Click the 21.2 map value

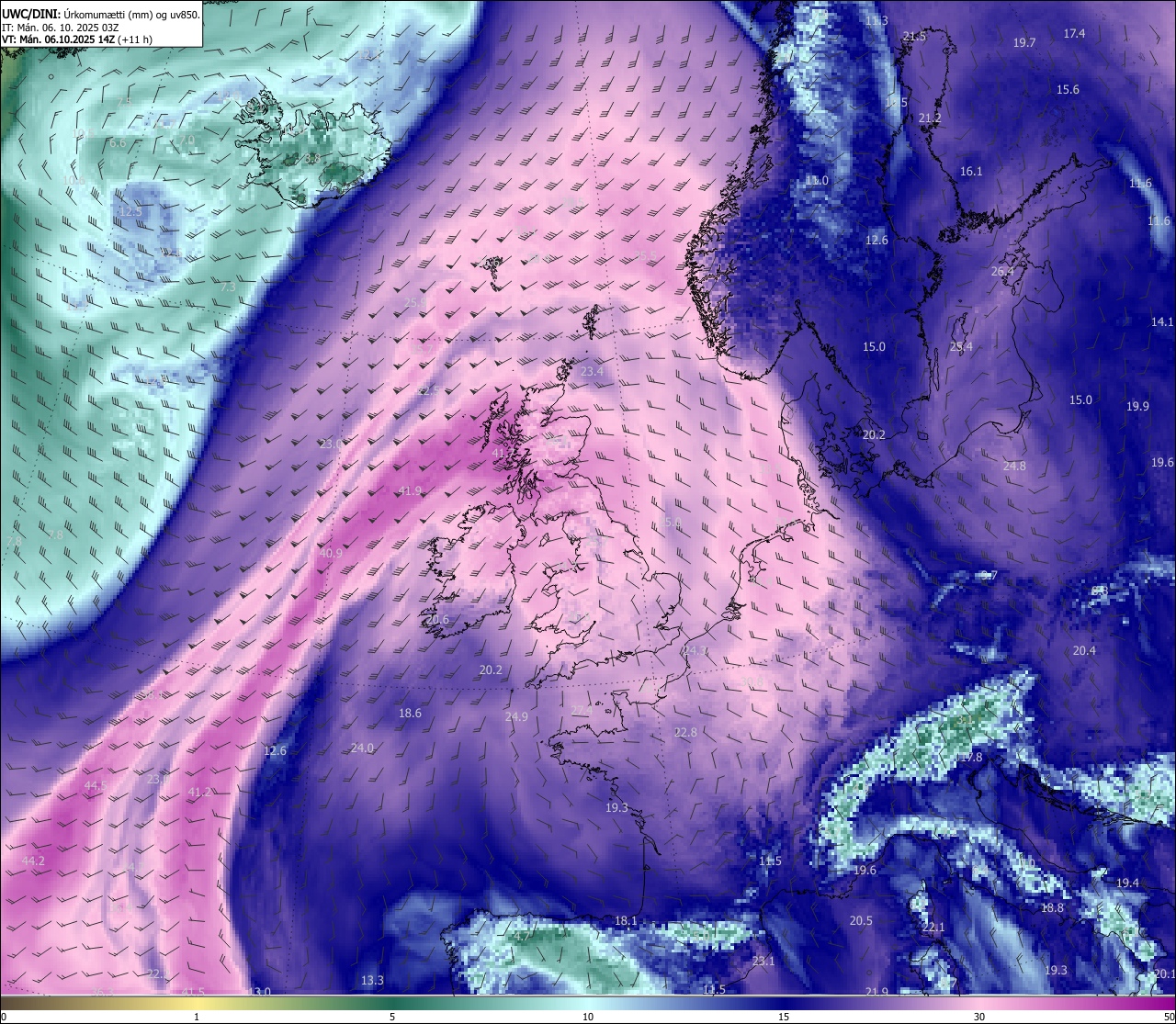point(930,118)
